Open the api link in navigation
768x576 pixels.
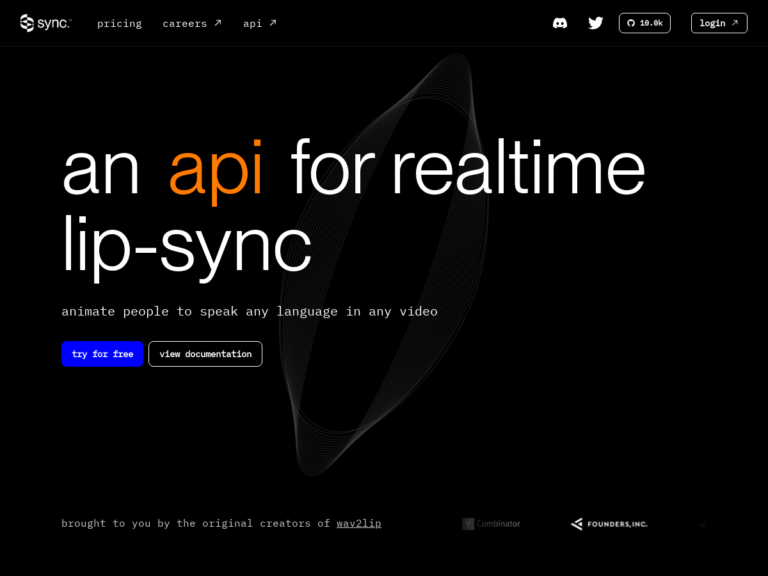point(260,24)
